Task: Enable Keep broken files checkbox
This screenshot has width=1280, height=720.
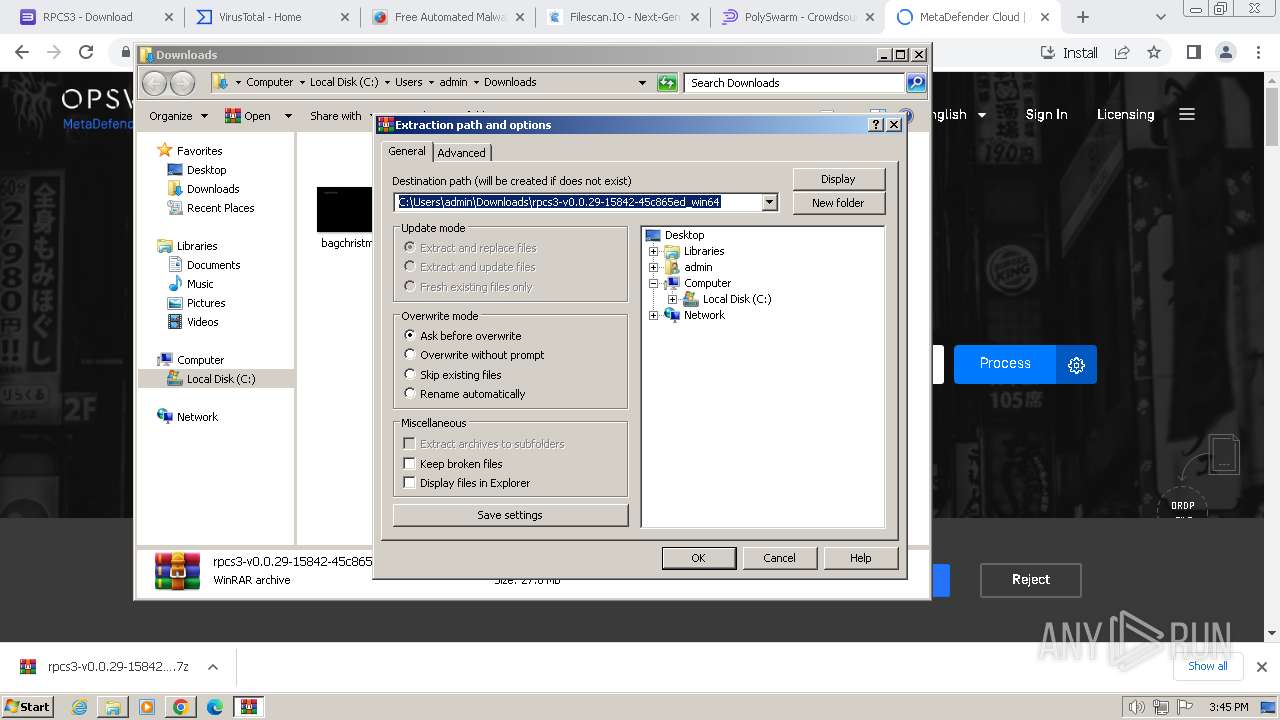Action: point(409,464)
